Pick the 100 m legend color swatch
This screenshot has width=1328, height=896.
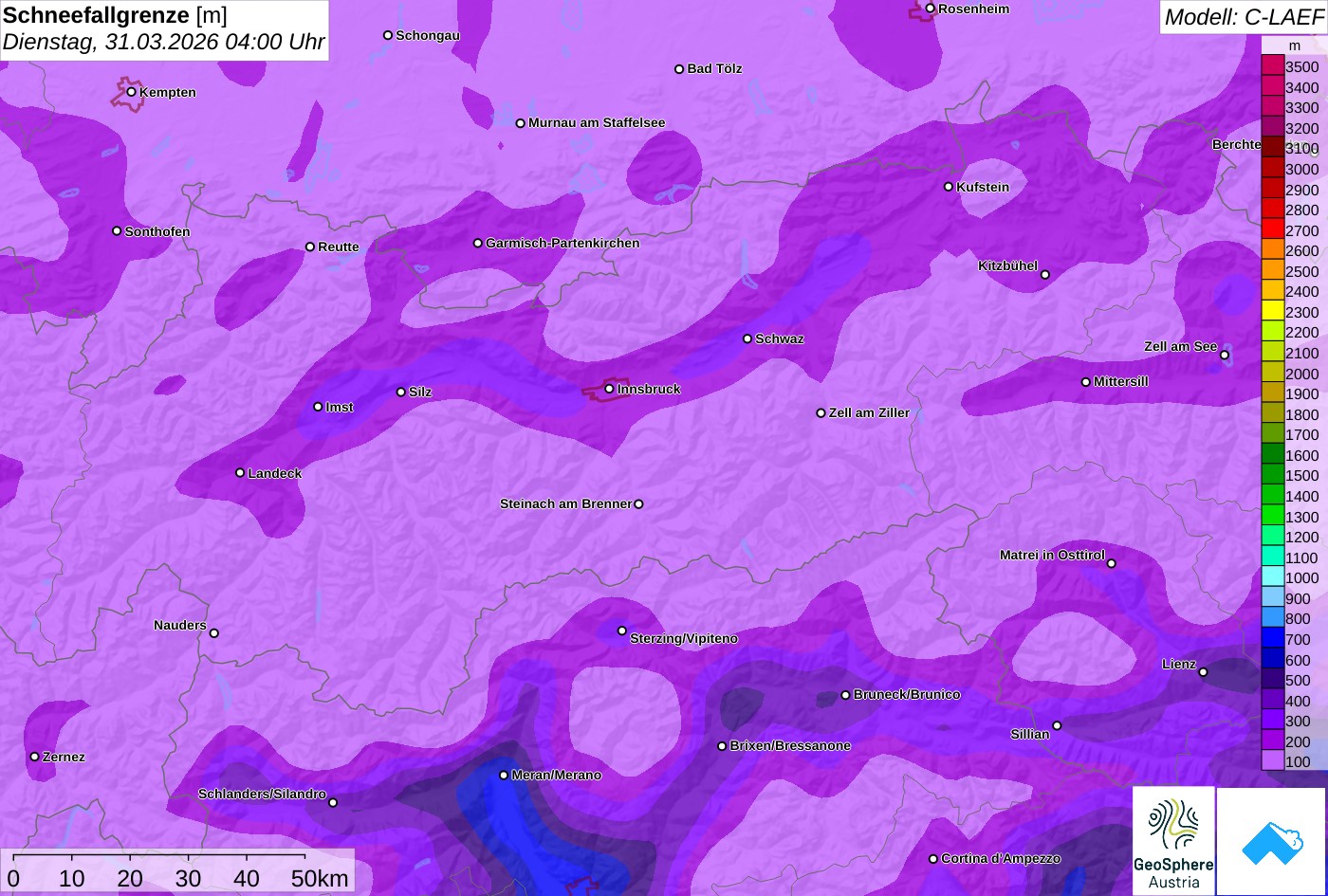coord(1272,761)
